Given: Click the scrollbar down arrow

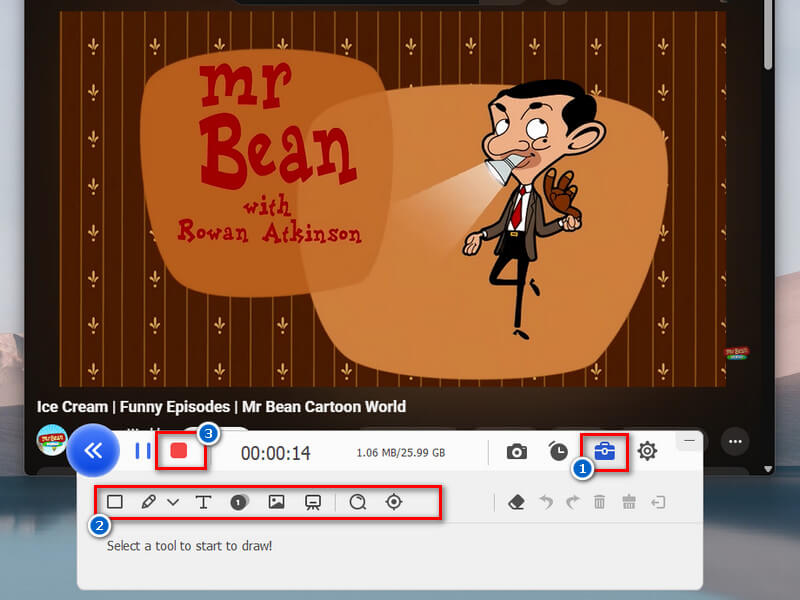Looking at the screenshot, I should coord(768,469).
